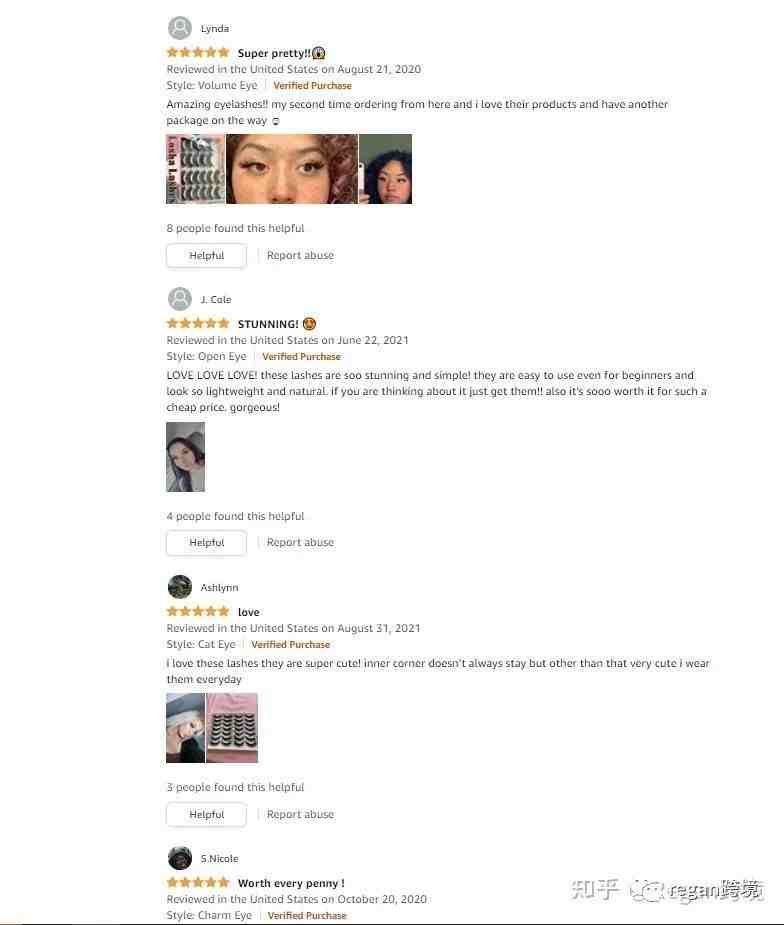The width and height of the screenshot is (784, 925).
Task: View Lynda's close-up eyes photo
Action: tap(292, 169)
